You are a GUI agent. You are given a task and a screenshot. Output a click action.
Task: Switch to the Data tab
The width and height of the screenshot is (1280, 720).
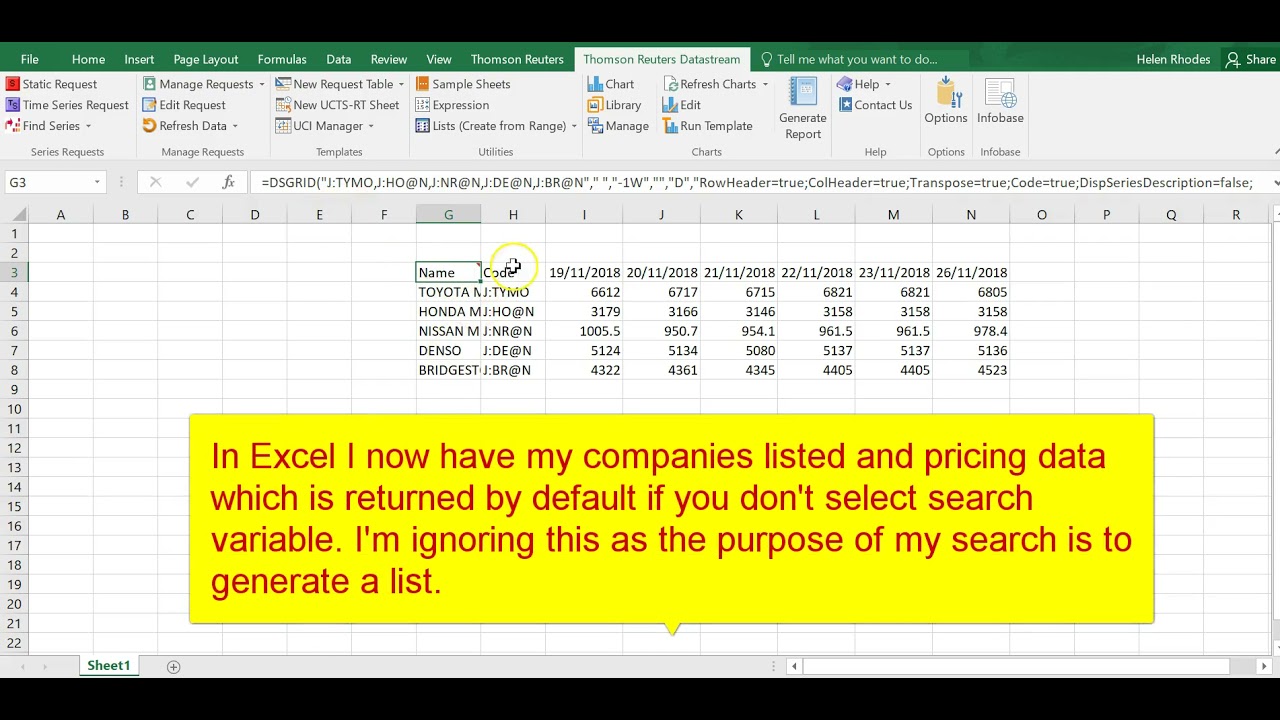click(338, 59)
